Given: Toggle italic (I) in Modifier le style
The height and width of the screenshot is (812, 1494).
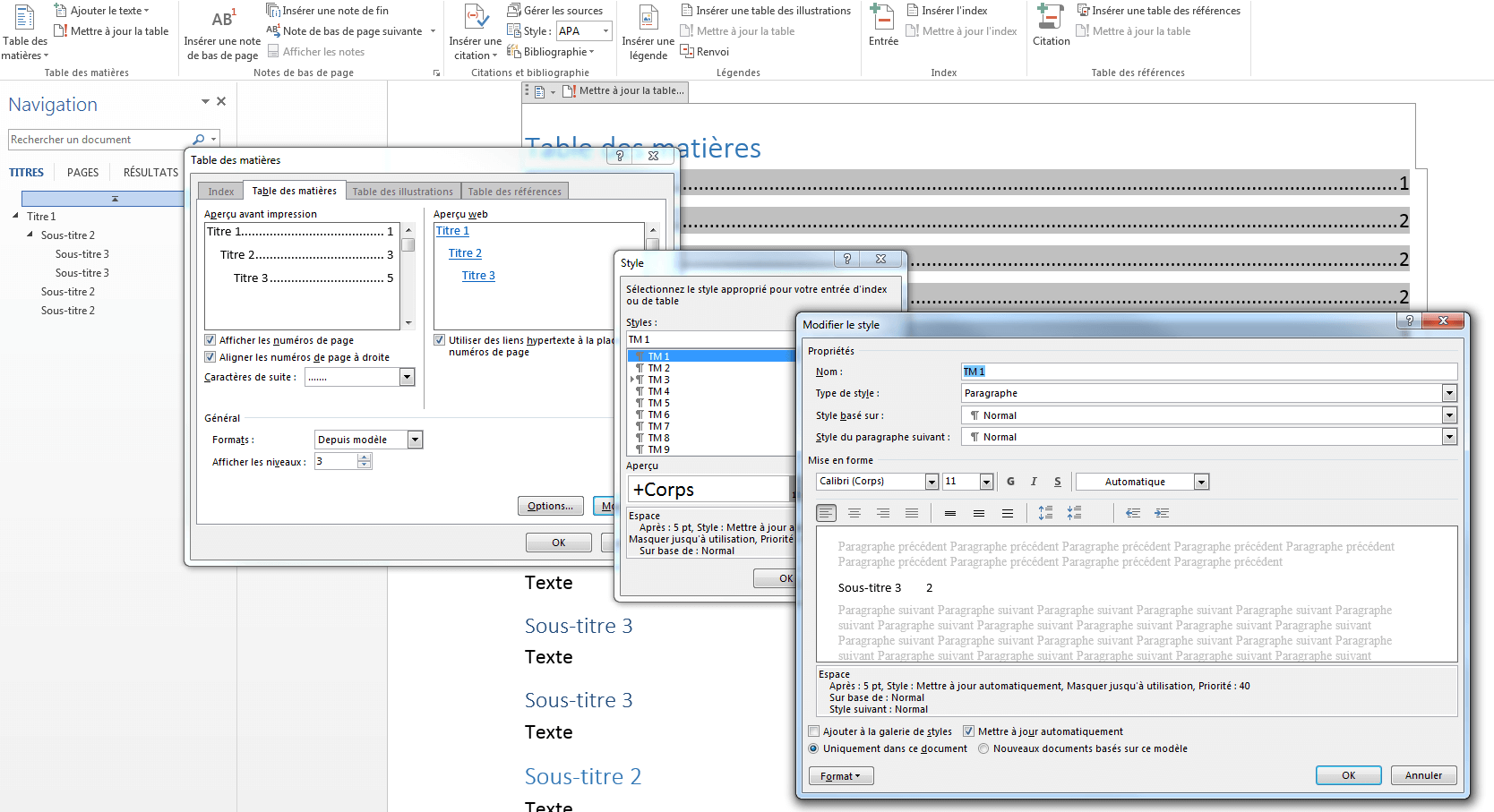Looking at the screenshot, I should 1034,482.
